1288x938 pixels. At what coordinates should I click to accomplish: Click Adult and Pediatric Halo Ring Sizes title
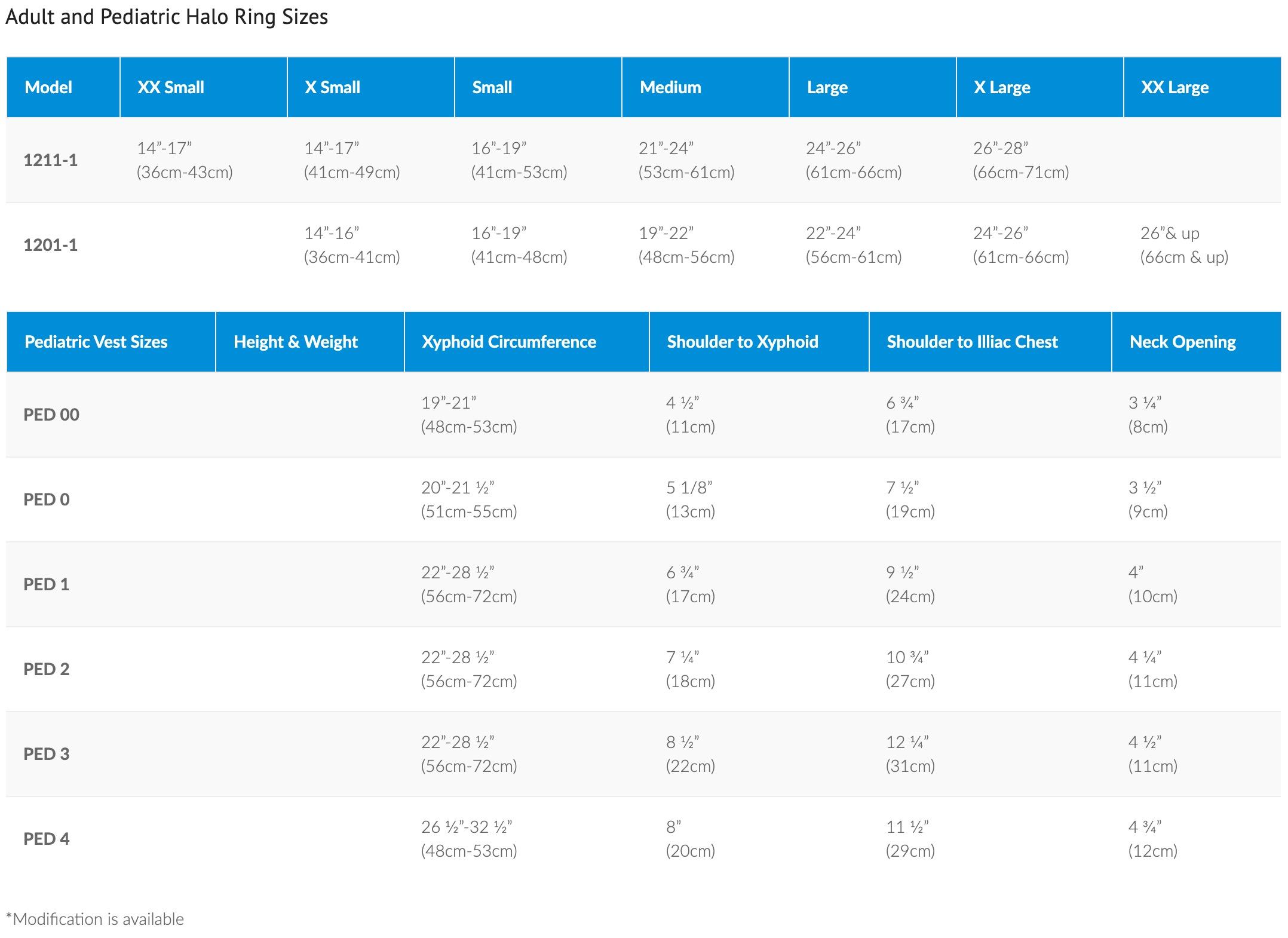pyautogui.click(x=167, y=17)
